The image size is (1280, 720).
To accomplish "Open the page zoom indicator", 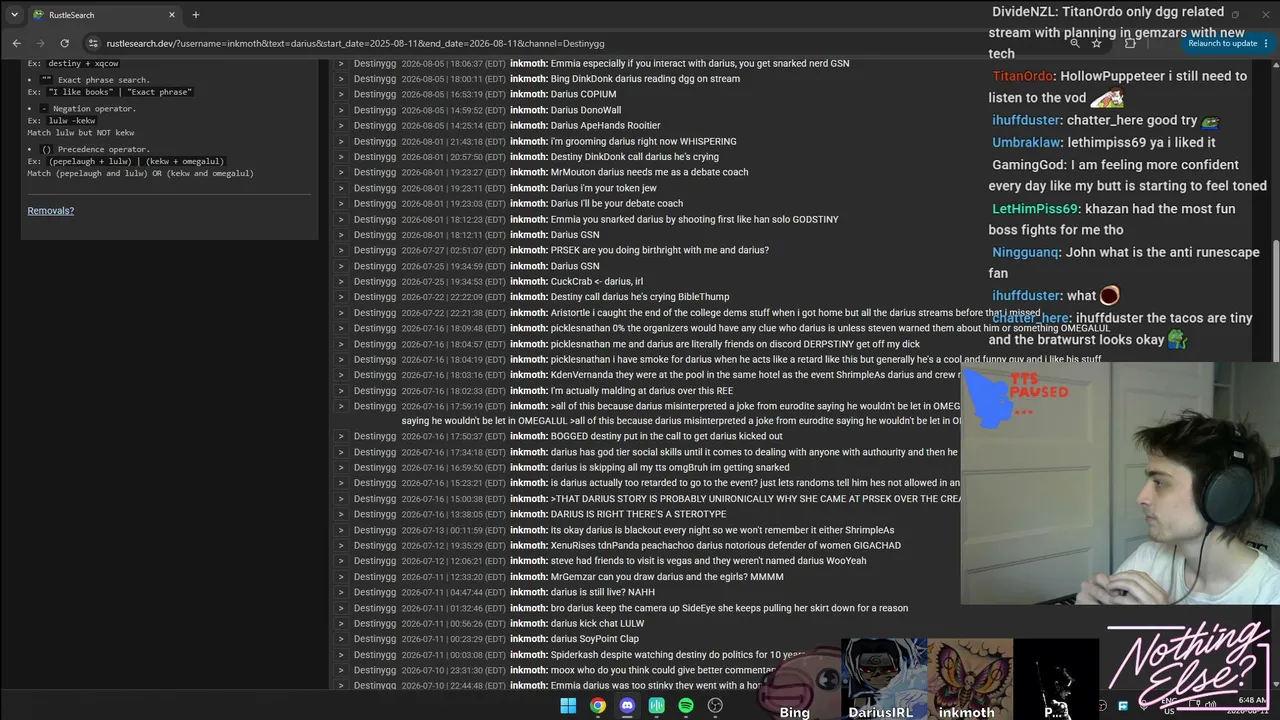I will tap(1074, 43).
